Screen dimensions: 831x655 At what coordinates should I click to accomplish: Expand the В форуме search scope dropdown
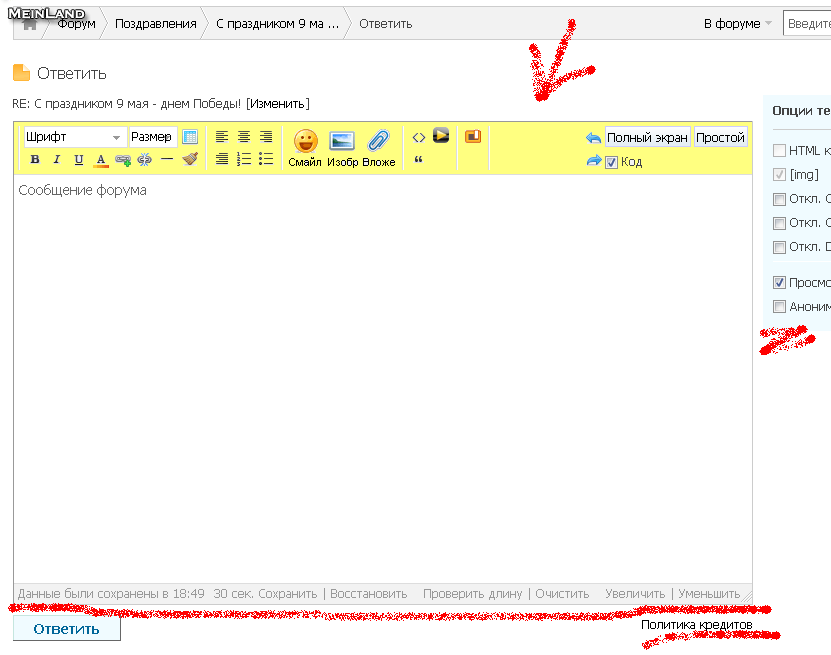(738, 23)
